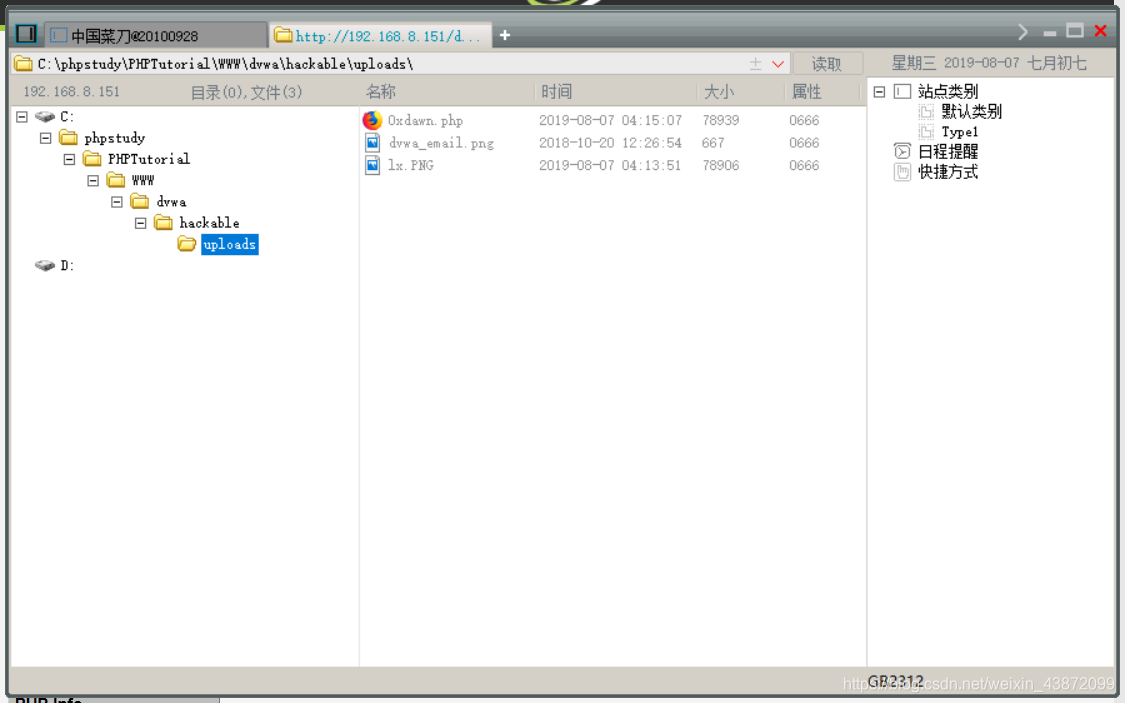Click the 192.168.8.151 host label
Screen dimensions: 1125x703
(72, 92)
